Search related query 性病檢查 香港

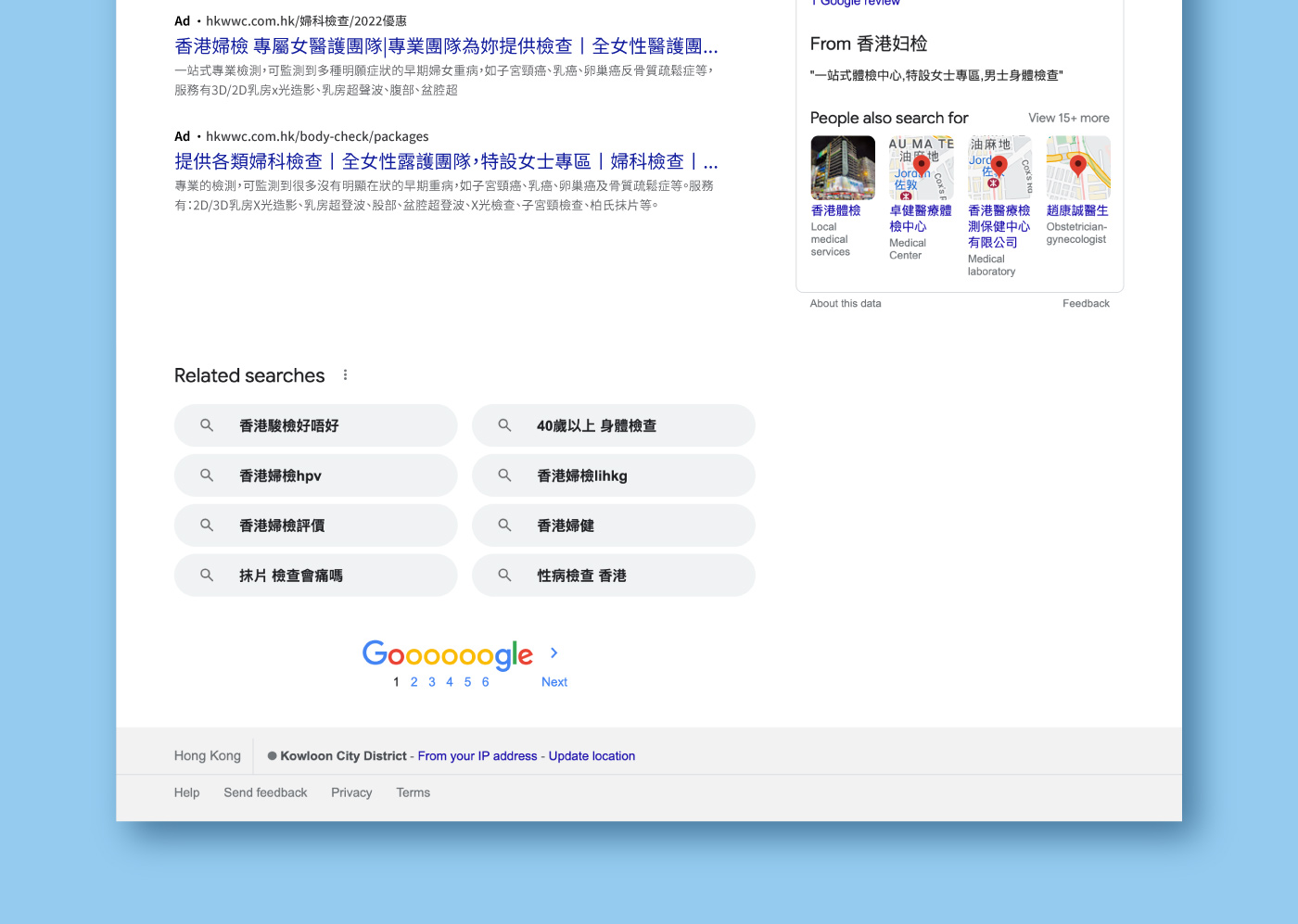[614, 576]
